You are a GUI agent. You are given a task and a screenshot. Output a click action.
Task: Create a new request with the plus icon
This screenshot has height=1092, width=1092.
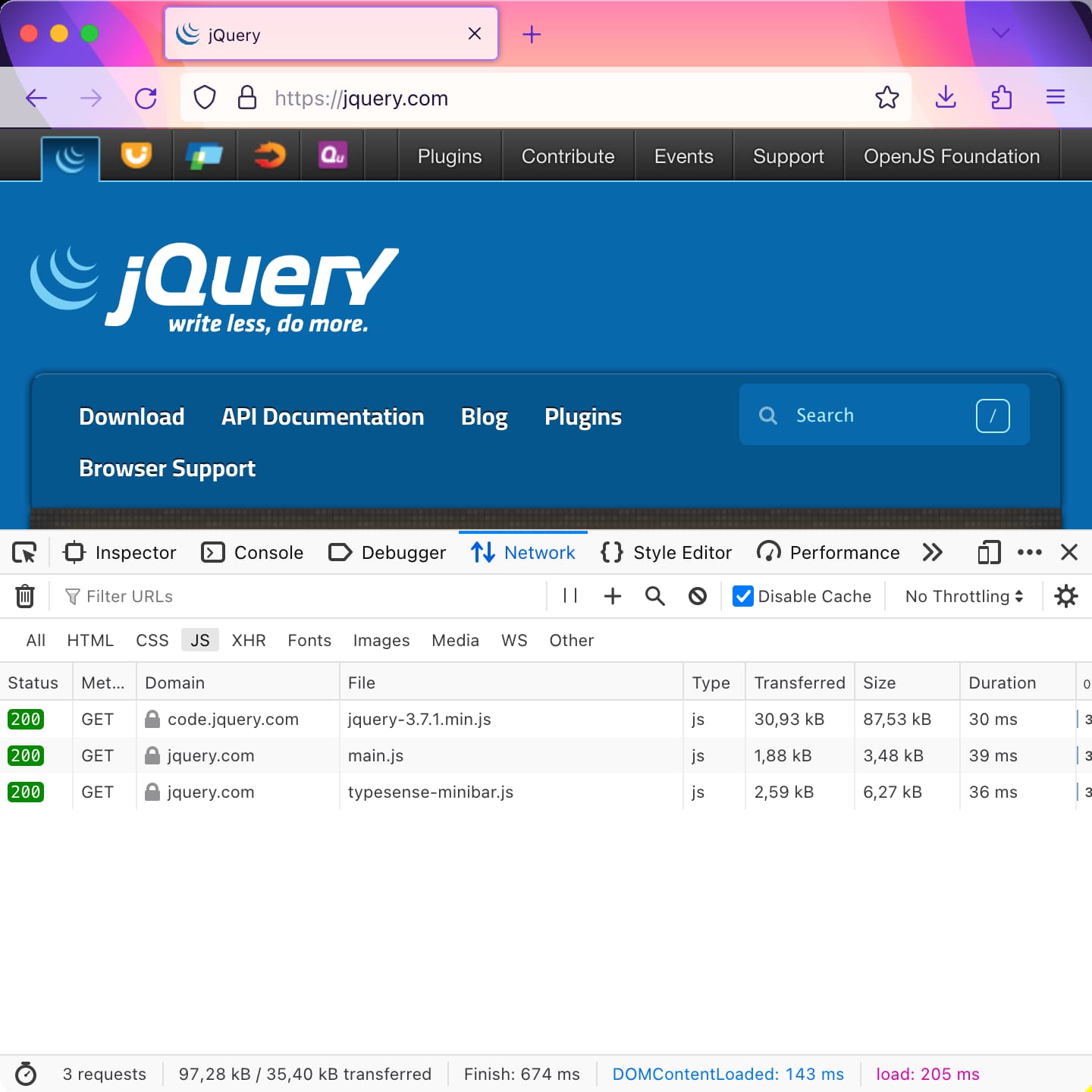point(612,596)
